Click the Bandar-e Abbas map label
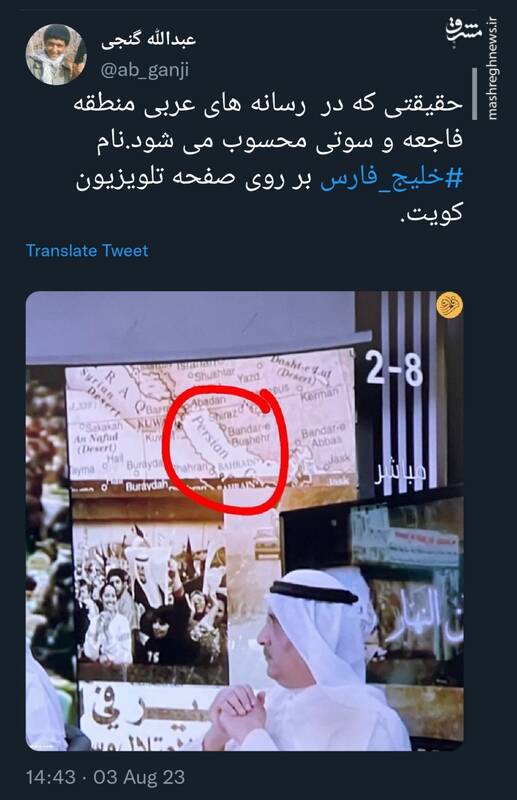The width and height of the screenshot is (517, 800). click(x=323, y=437)
